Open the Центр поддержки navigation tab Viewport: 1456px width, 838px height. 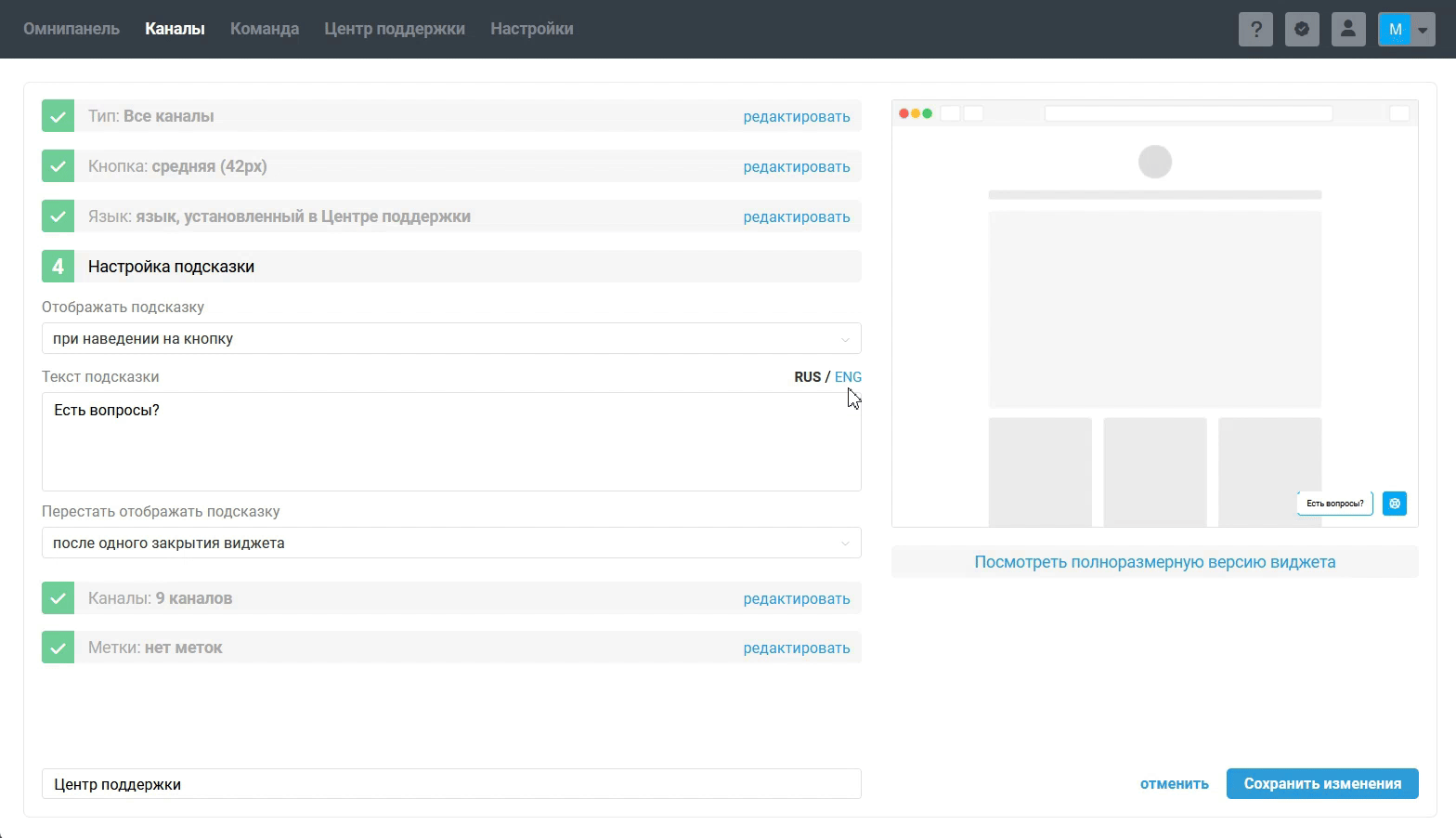[395, 29]
